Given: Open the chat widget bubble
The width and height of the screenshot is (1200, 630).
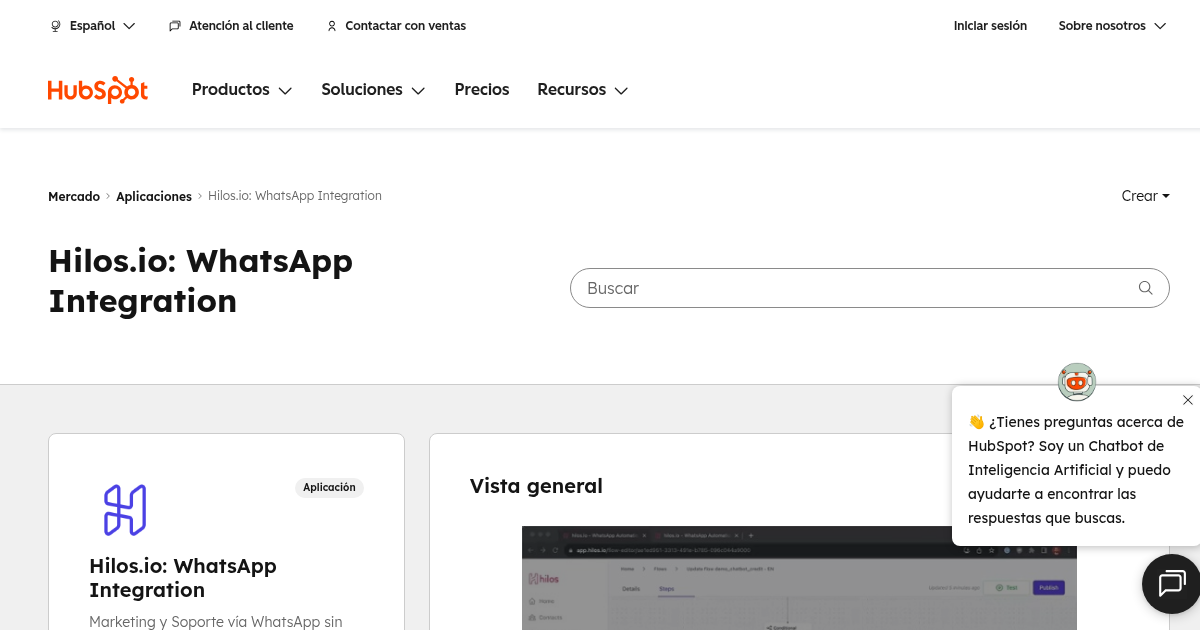Looking at the screenshot, I should [1171, 584].
